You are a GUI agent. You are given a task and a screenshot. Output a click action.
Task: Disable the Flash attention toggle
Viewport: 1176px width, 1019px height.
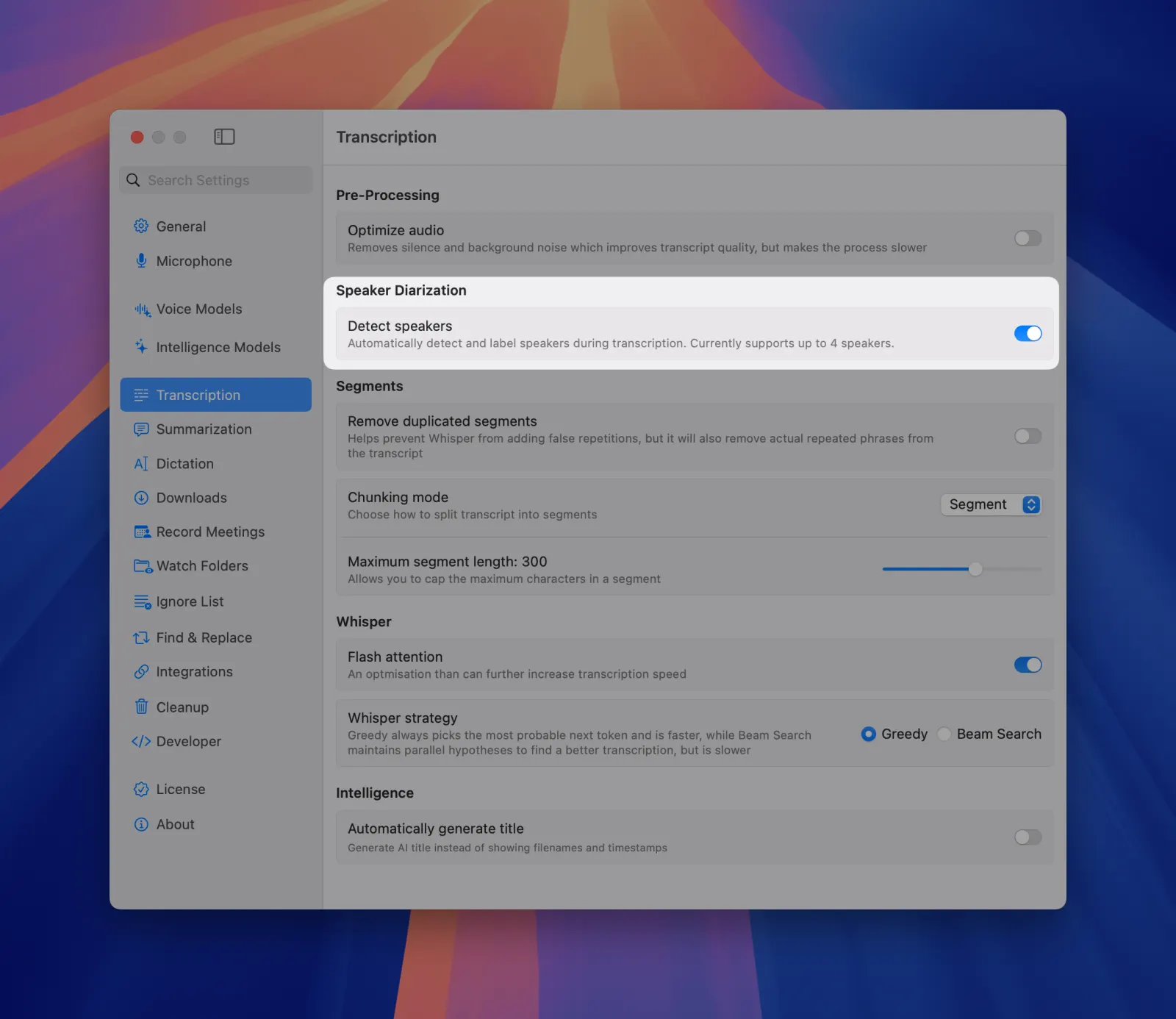(1028, 665)
